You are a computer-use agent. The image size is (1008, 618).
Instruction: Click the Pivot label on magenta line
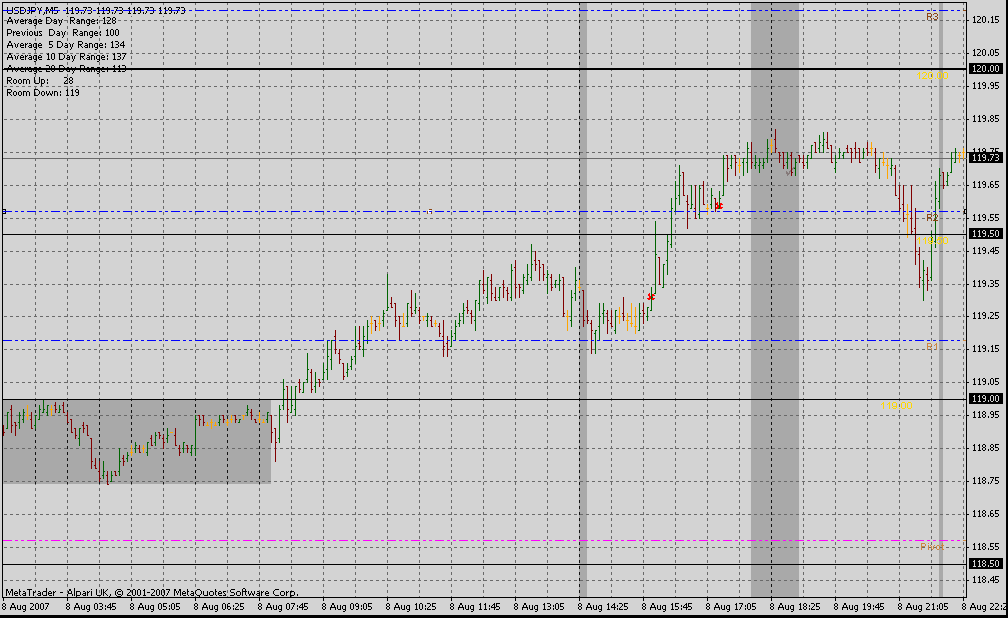[x=931, y=547]
